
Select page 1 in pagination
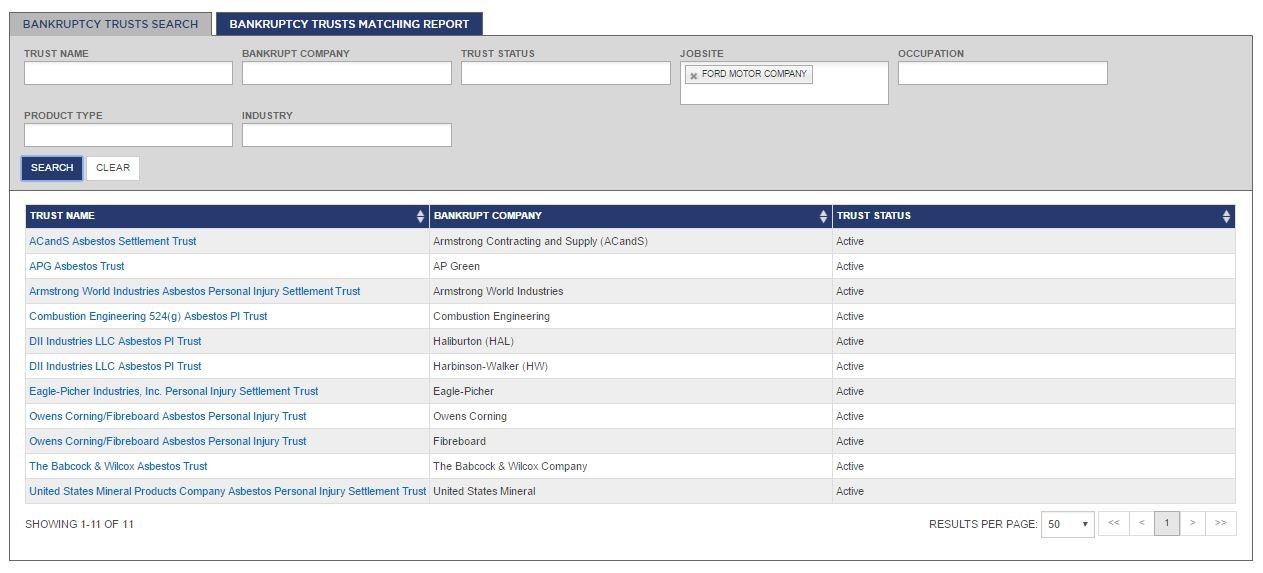[x=1167, y=523]
